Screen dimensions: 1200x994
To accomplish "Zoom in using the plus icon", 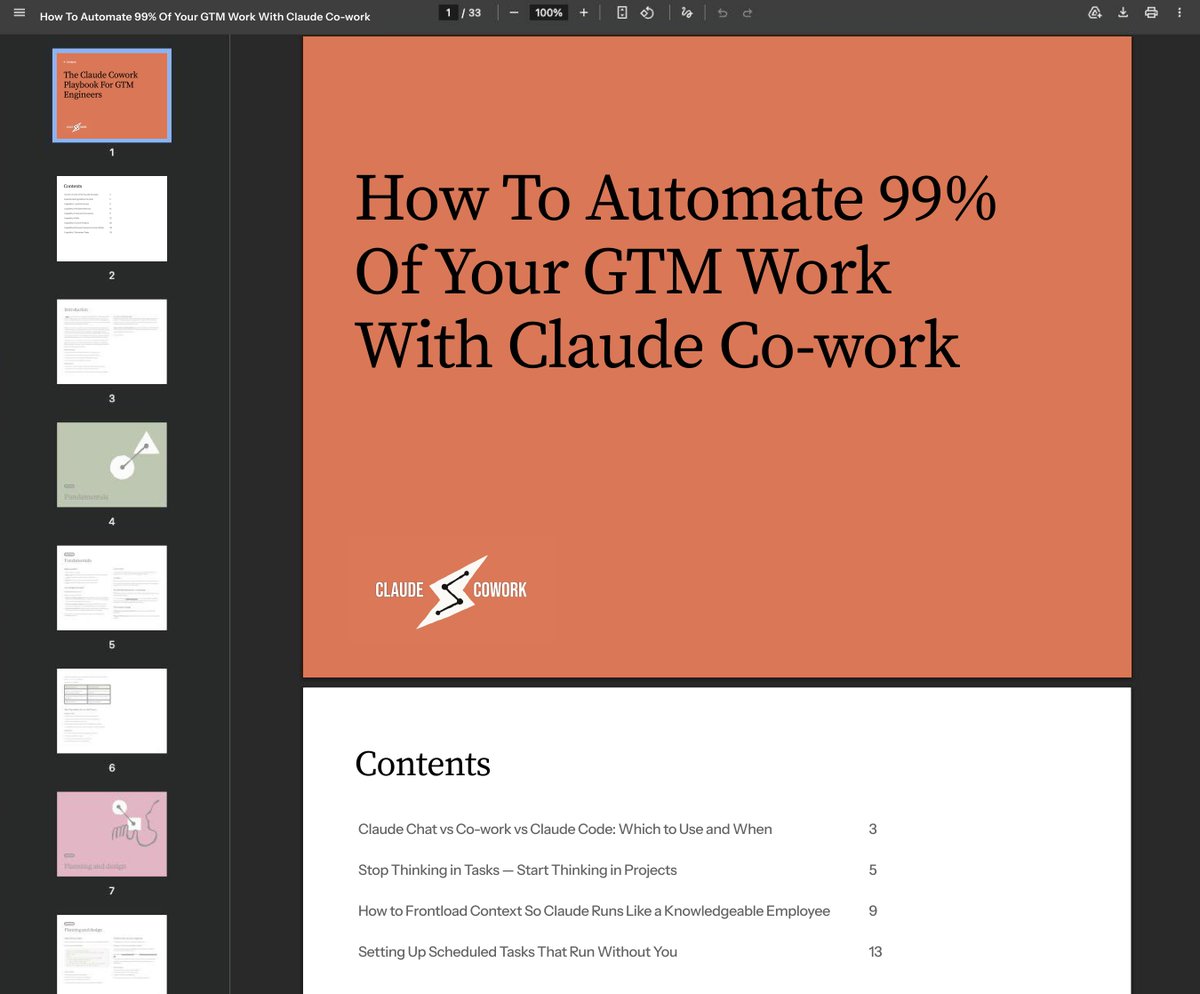I will [x=584, y=13].
